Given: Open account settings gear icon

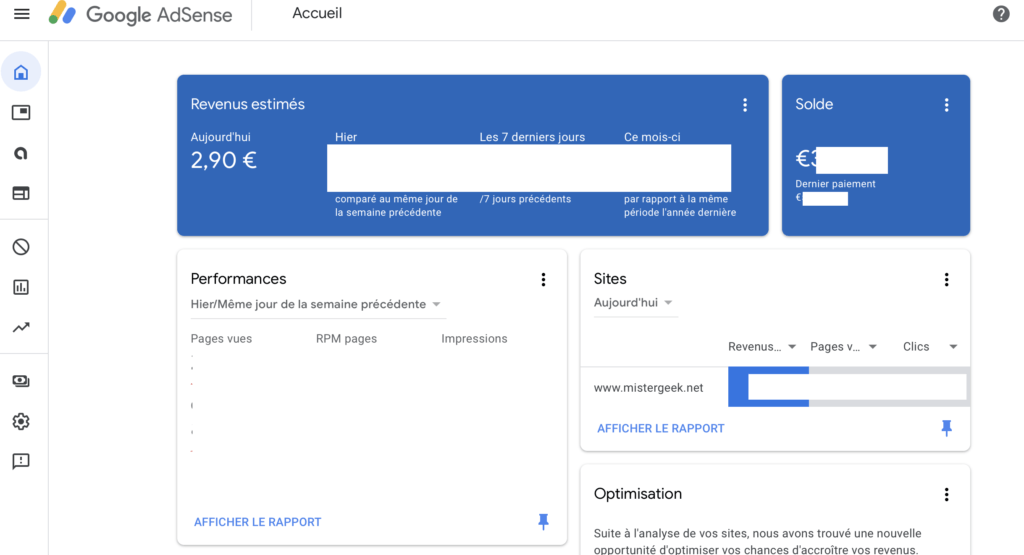Looking at the screenshot, I should click(x=21, y=421).
